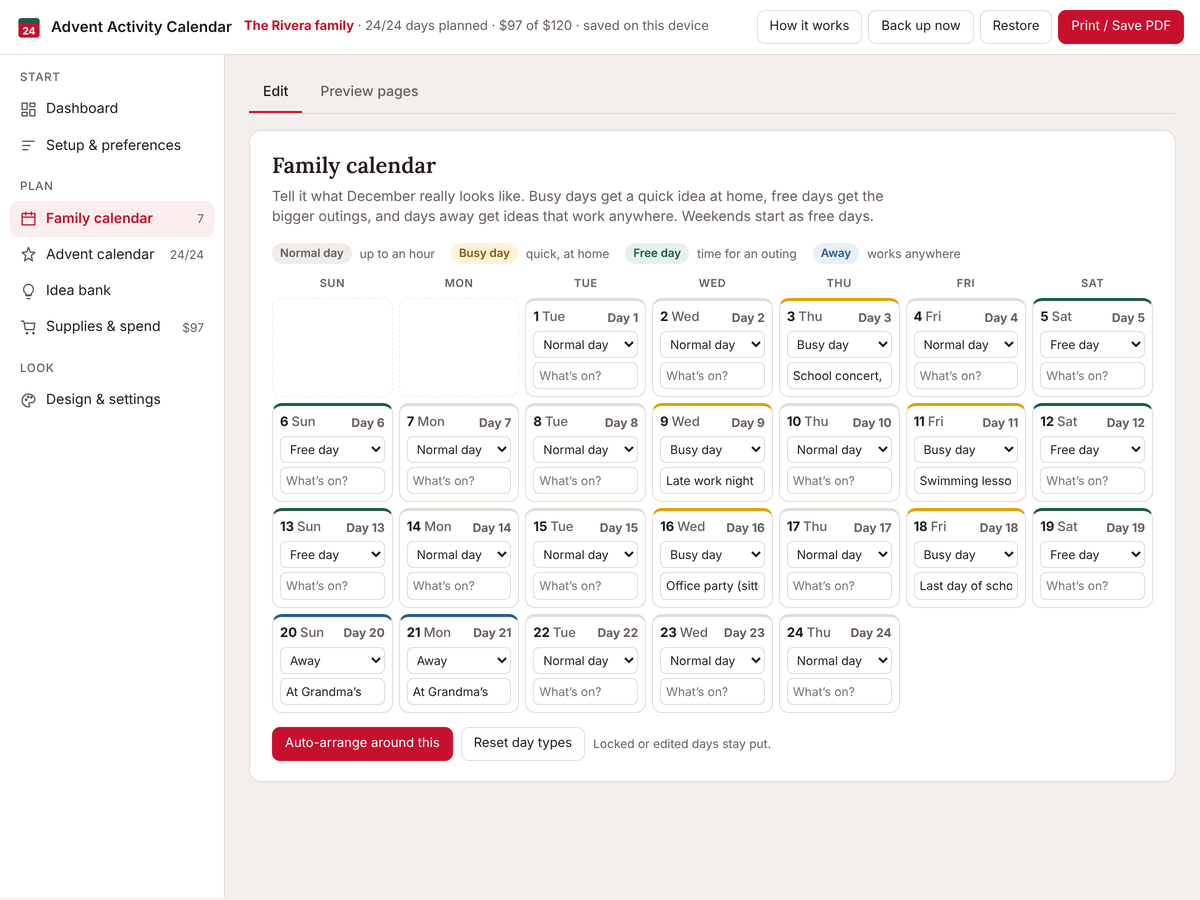
Task: Click the Advent calendar app logo icon
Action: pos(29,27)
